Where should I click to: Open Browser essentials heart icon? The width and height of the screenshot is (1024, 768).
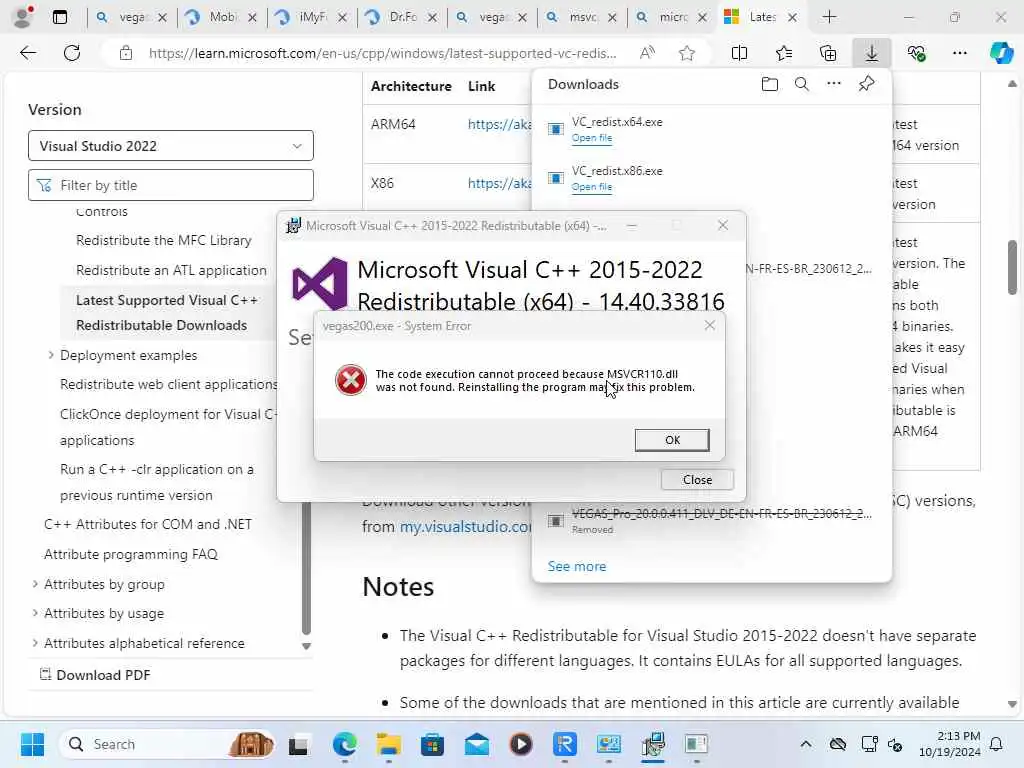[916, 53]
